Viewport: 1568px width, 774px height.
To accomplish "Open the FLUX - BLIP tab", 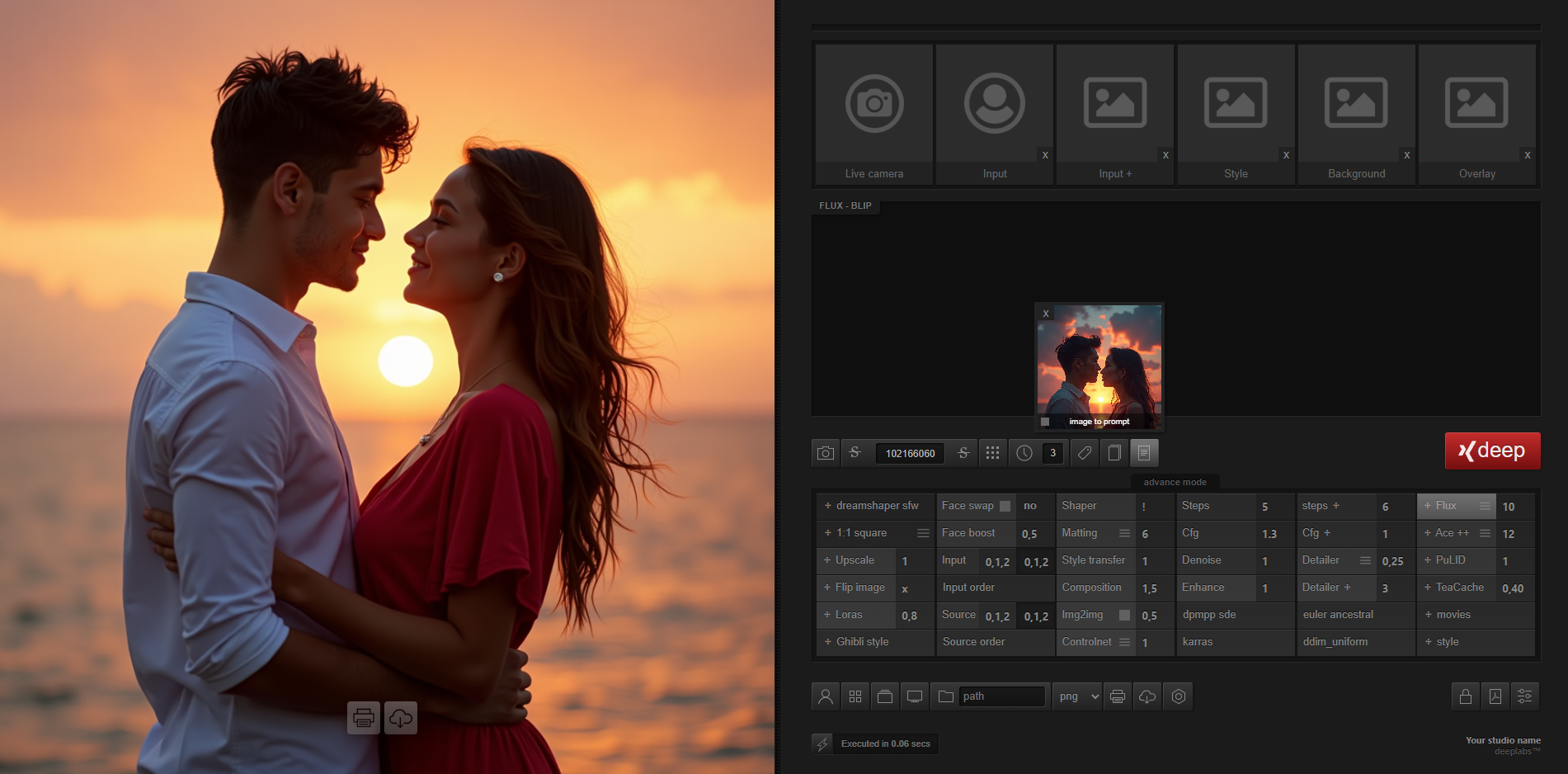I will (x=845, y=205).
